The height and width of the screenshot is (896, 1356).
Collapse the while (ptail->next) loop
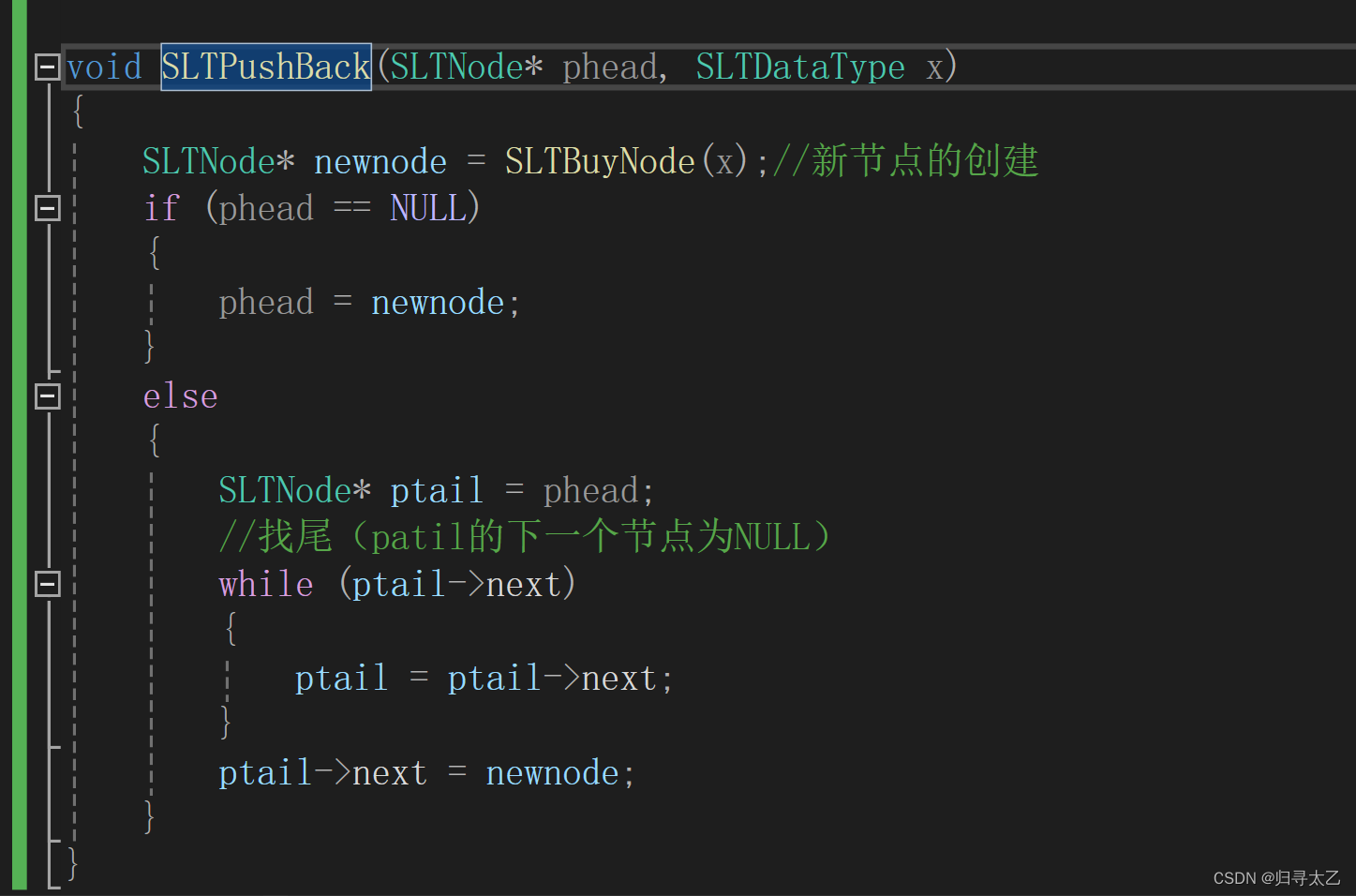(47, 584)
